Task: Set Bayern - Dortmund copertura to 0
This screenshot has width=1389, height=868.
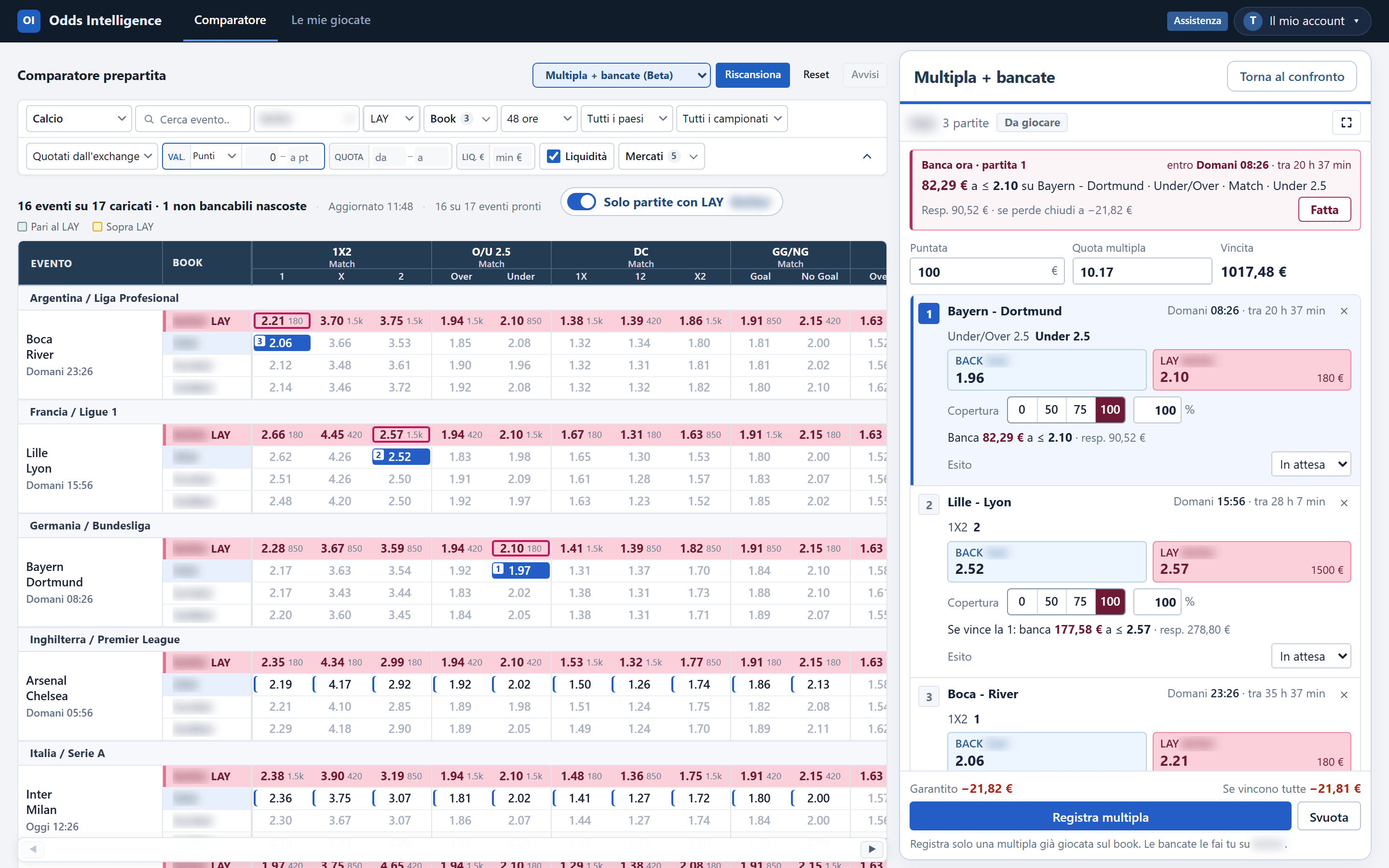Action: [x=1021, y=410]
